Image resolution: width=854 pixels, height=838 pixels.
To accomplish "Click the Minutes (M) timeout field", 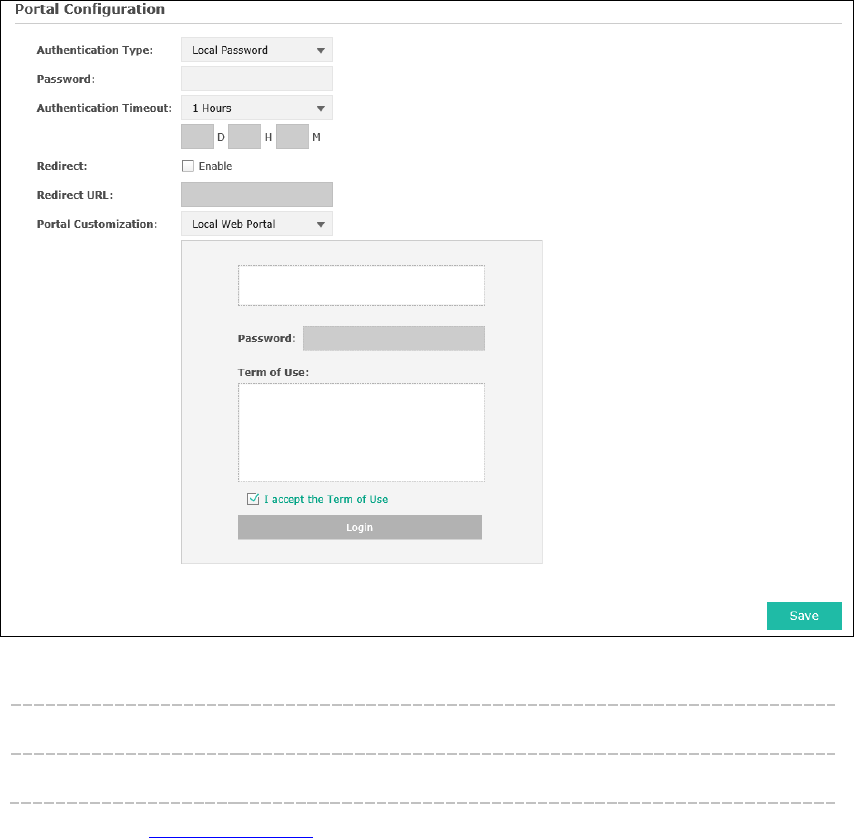I will click(292, 137).
